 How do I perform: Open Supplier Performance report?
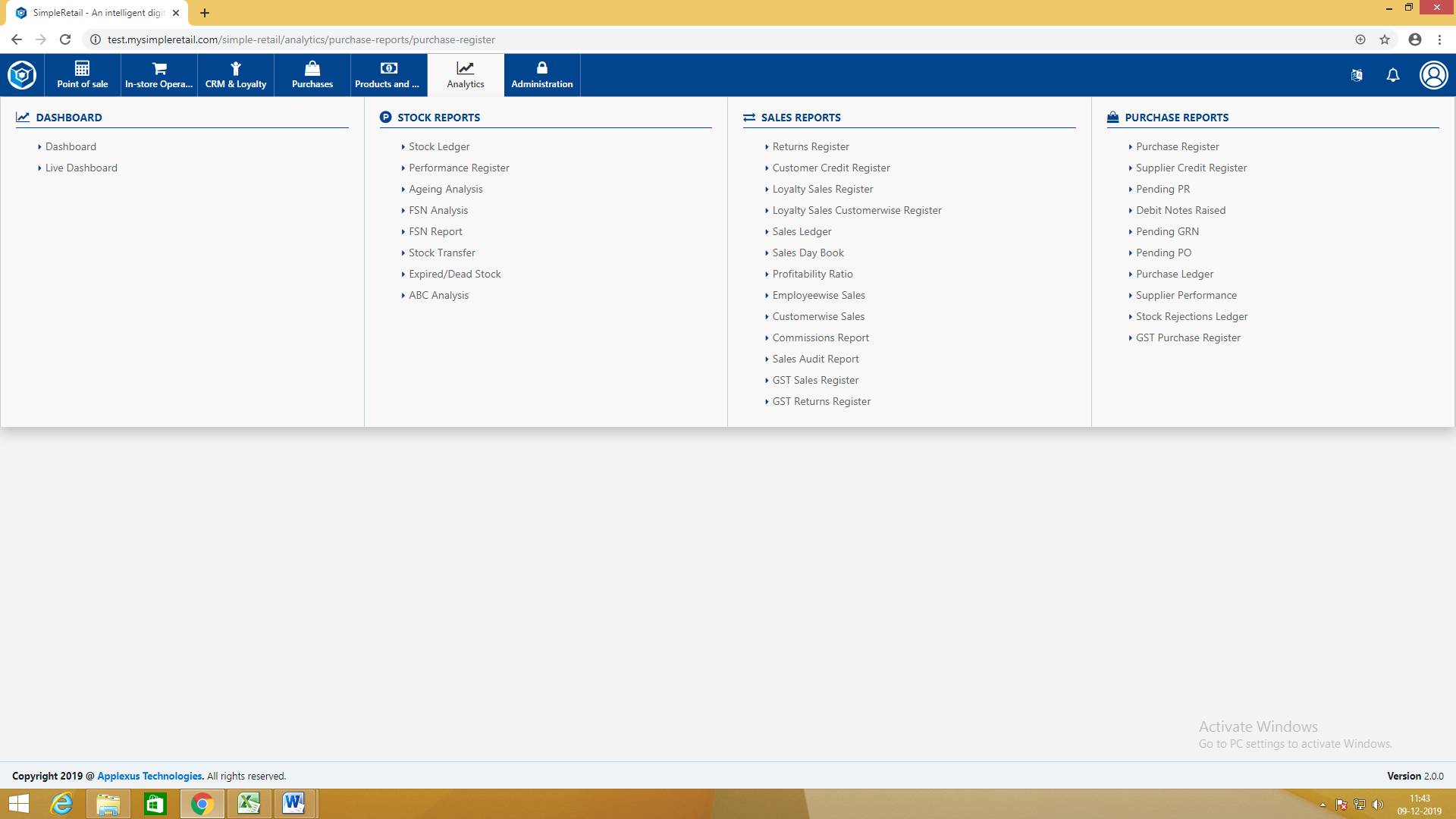point(1186,295)
